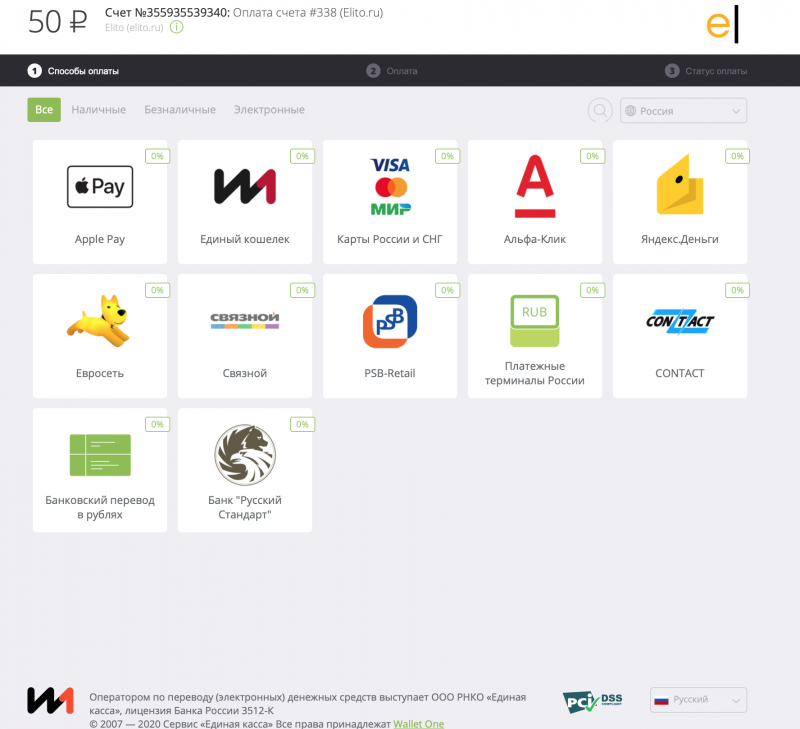This screenshot has height=729, width=800.
Task: Open the Русский language dropdown
Action: (x=698, y=700)
